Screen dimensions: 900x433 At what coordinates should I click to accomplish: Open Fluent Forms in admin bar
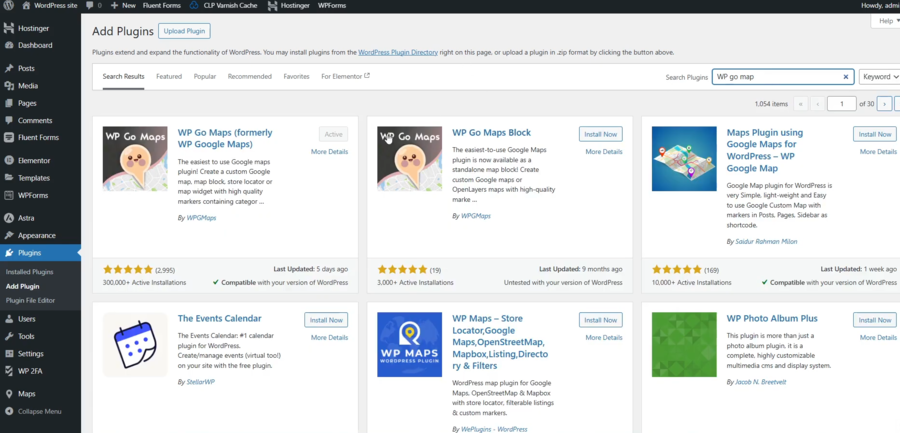tap(161, 5)
